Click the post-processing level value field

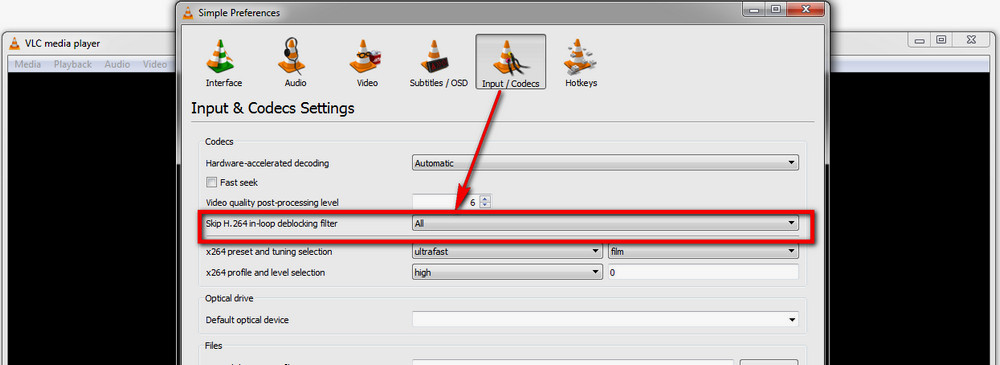pos(446,202)
